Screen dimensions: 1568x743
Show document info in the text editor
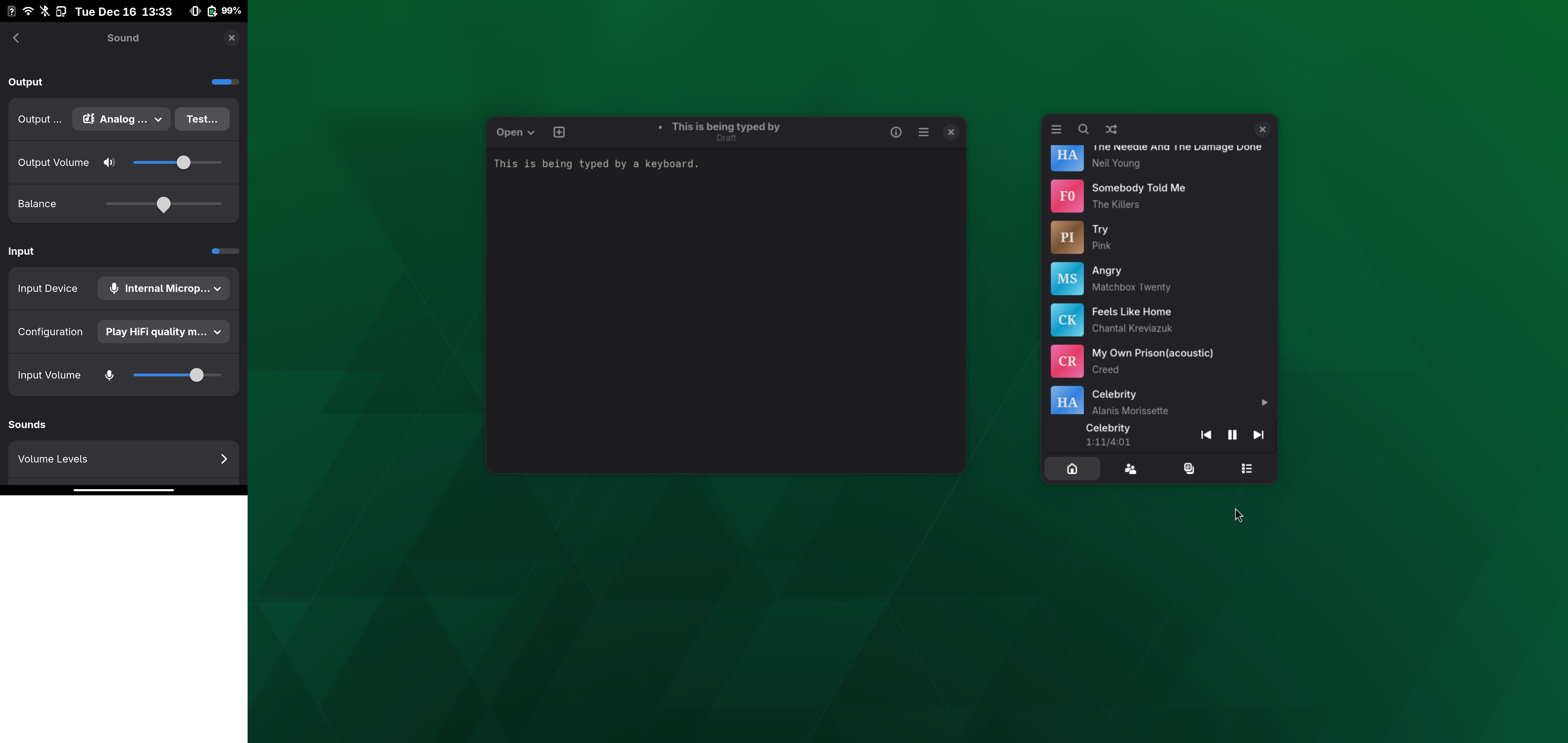(895, 132)
